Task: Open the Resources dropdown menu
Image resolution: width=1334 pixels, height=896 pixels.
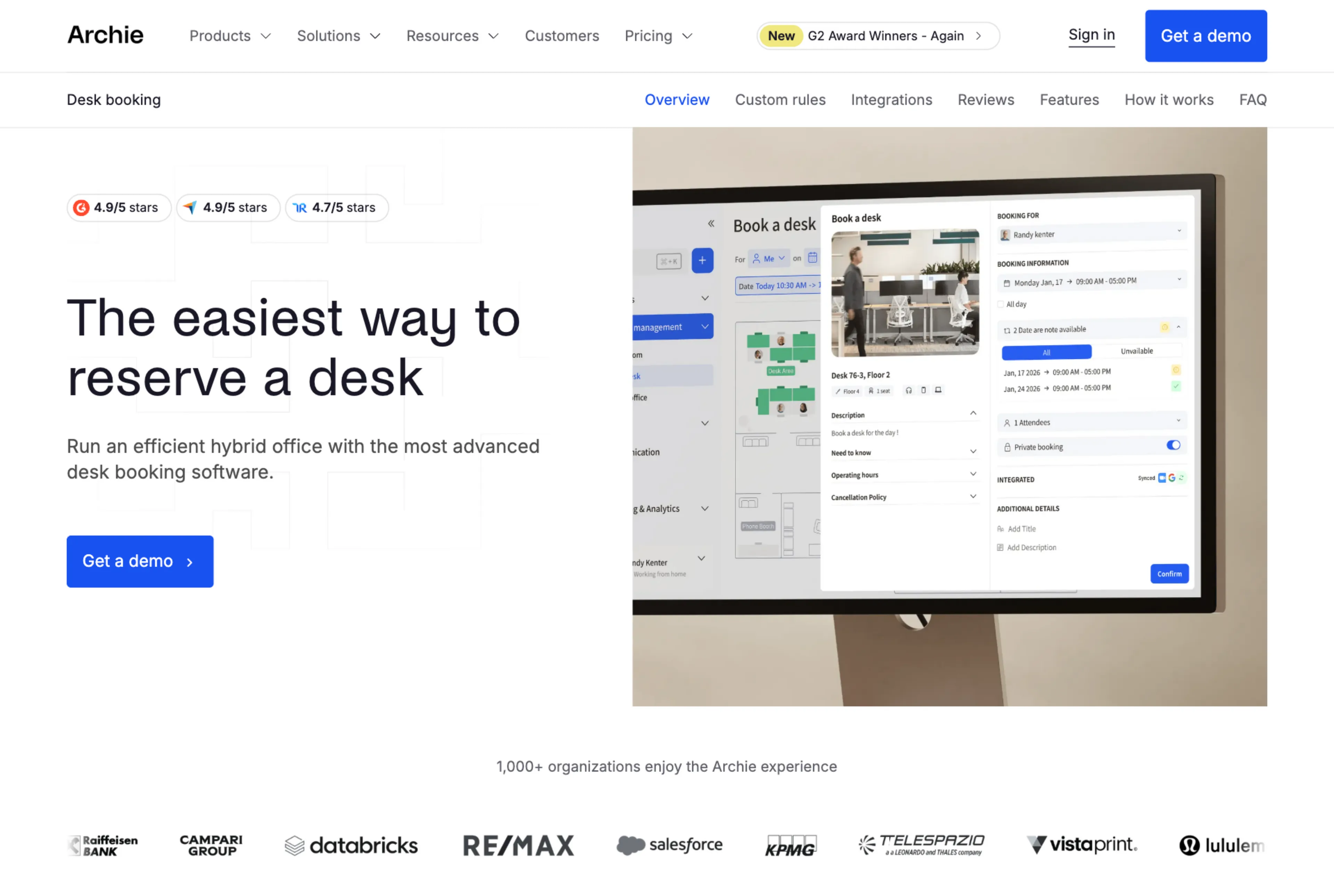Action: click(452, 36)
